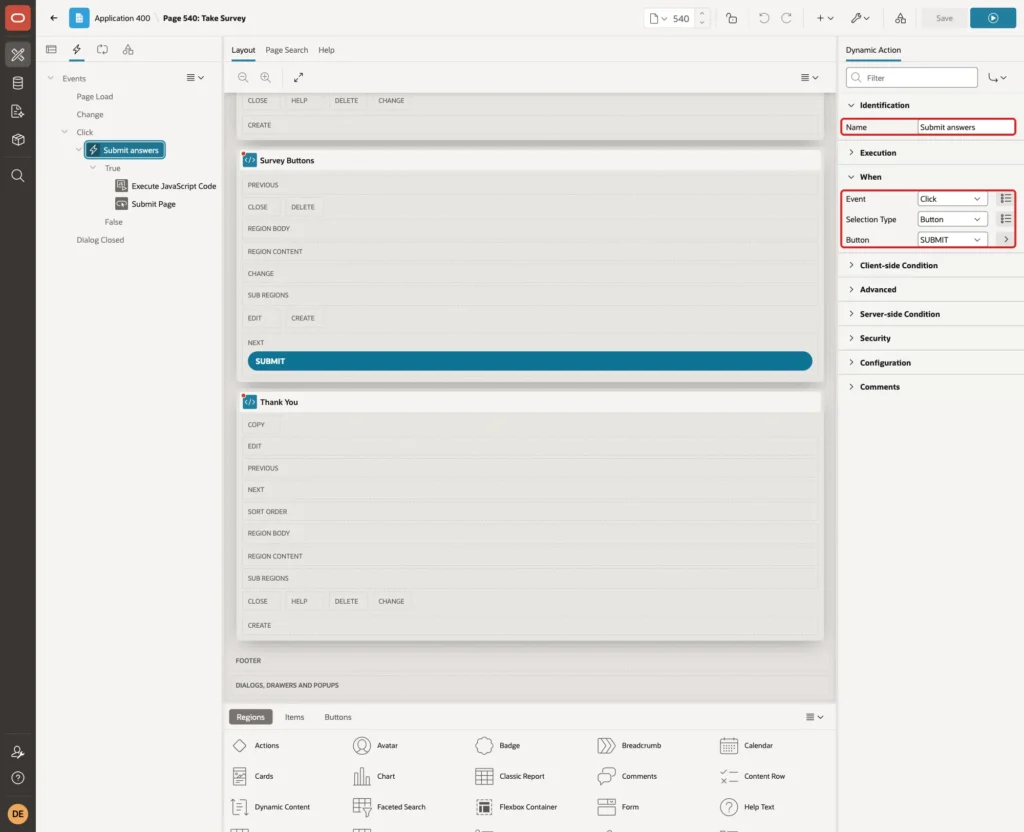Viewport: 1024px width, 832px height.
Task: Open SQL Workshop database icon
Action: pyautogui.click(x=18, y=83)
